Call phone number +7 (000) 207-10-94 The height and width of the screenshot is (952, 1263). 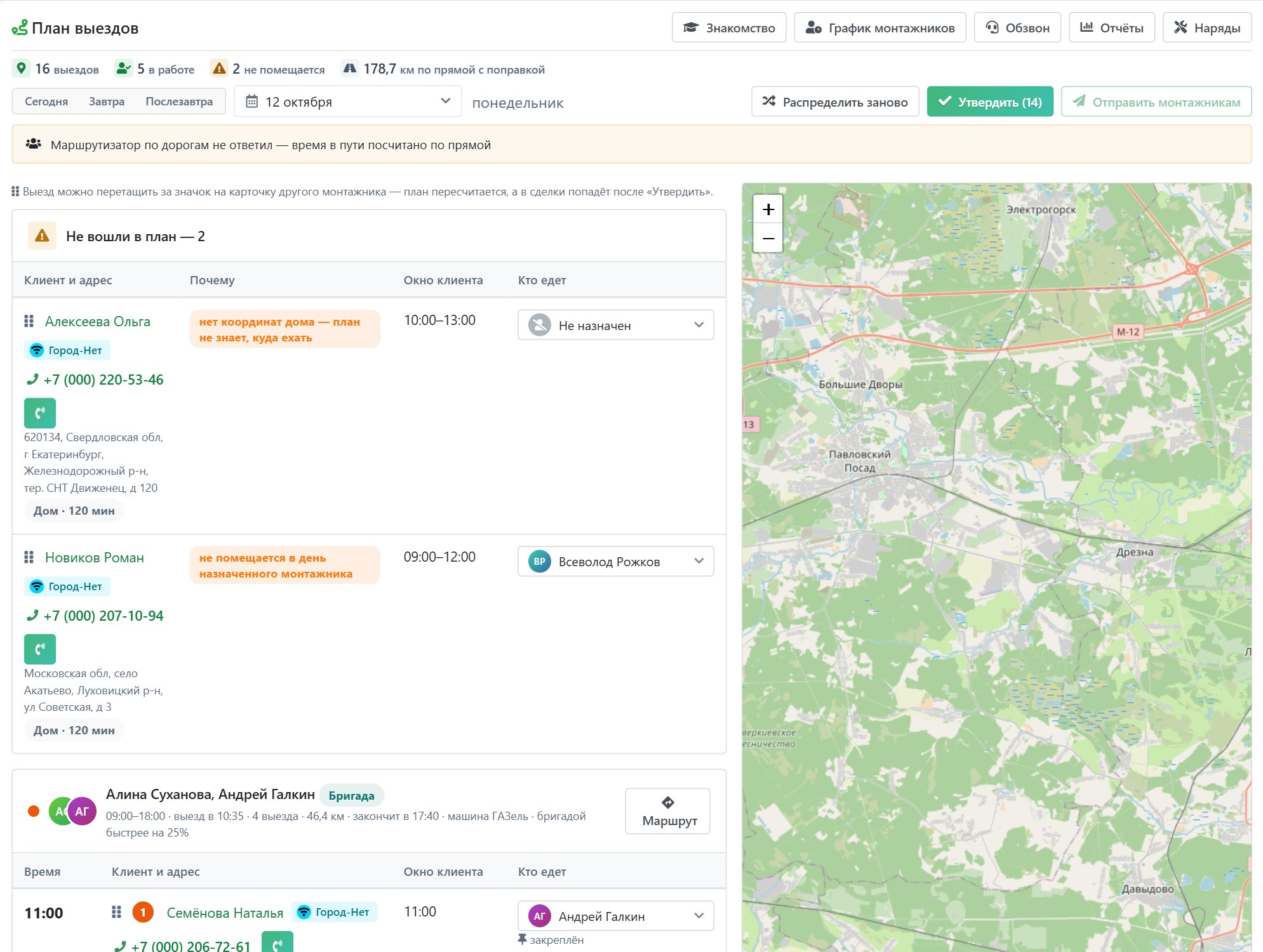(x=104, y=616)
